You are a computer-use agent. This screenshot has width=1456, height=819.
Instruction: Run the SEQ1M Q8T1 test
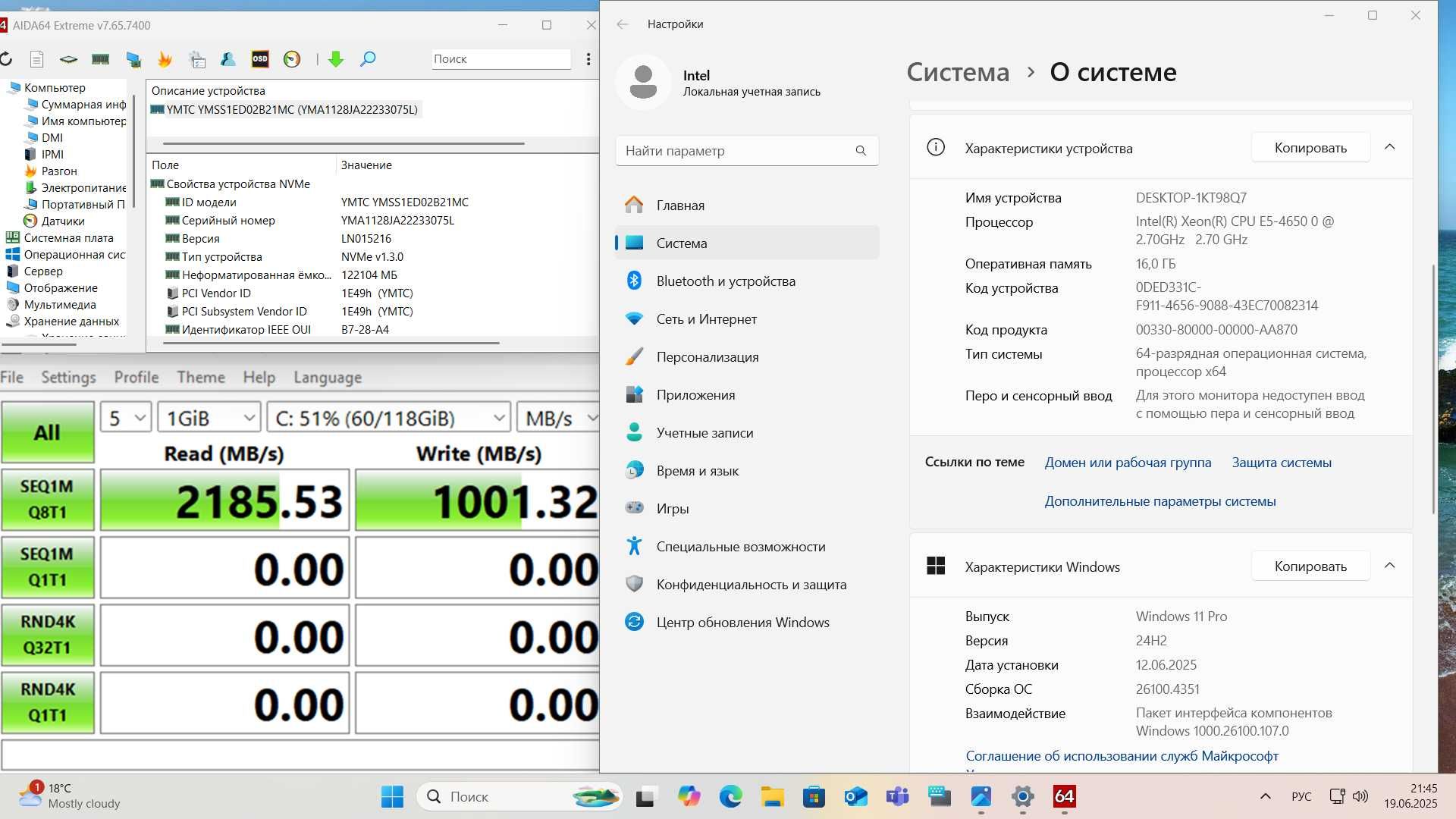(x=48, y=500)
